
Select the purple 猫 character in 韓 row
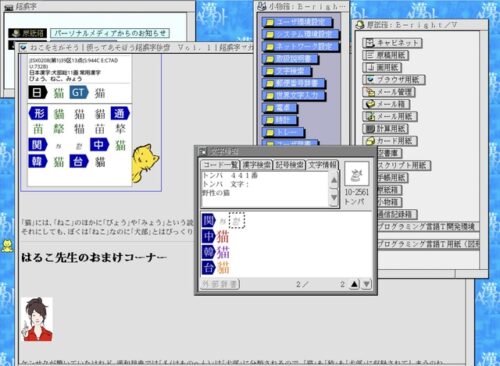(223, 253)
